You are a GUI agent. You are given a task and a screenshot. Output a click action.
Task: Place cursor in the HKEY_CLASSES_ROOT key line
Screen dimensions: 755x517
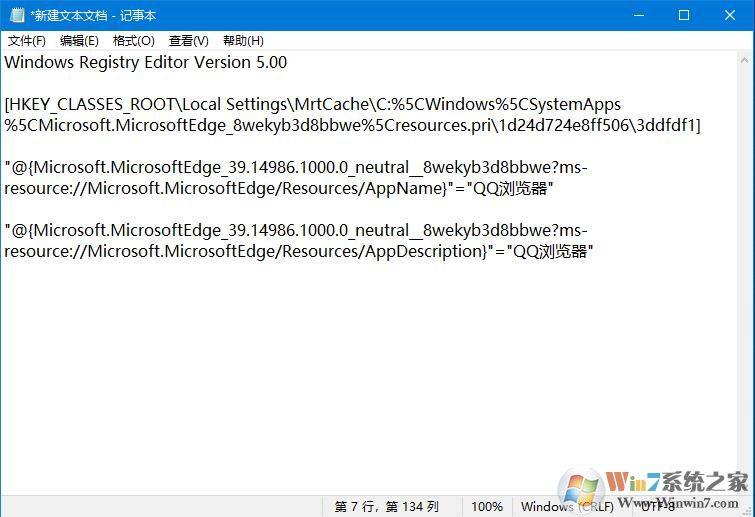tap(313, 104)
